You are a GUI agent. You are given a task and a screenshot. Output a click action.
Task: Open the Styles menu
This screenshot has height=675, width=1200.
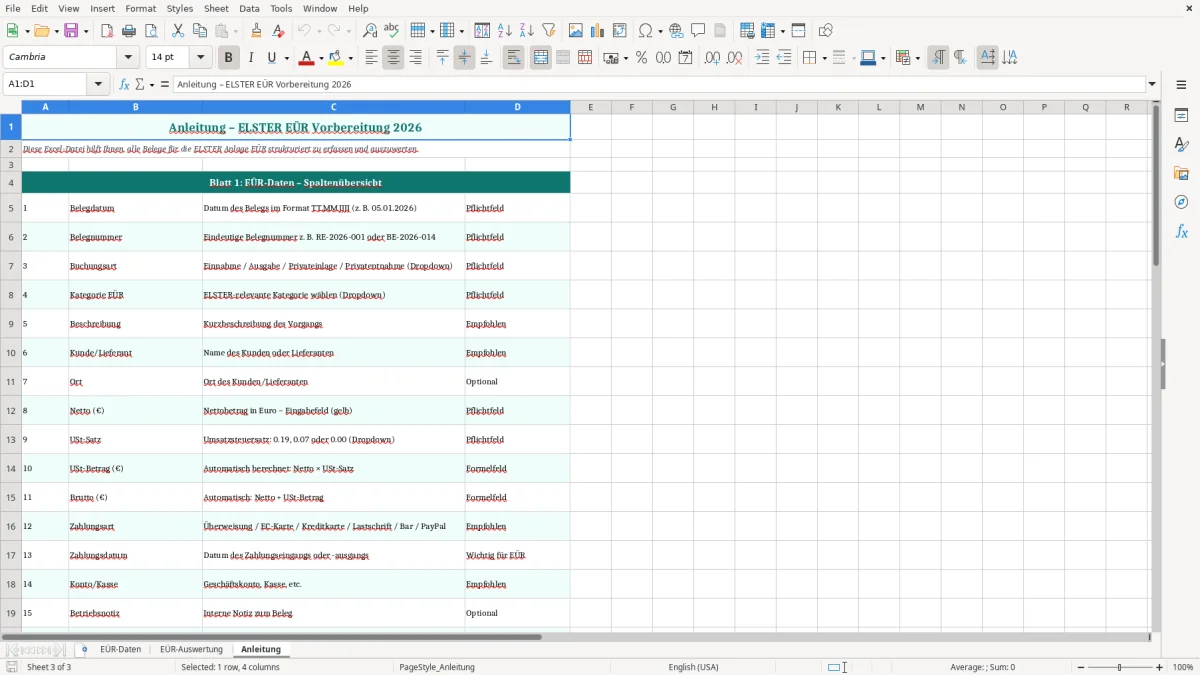[x=180, y=8]
